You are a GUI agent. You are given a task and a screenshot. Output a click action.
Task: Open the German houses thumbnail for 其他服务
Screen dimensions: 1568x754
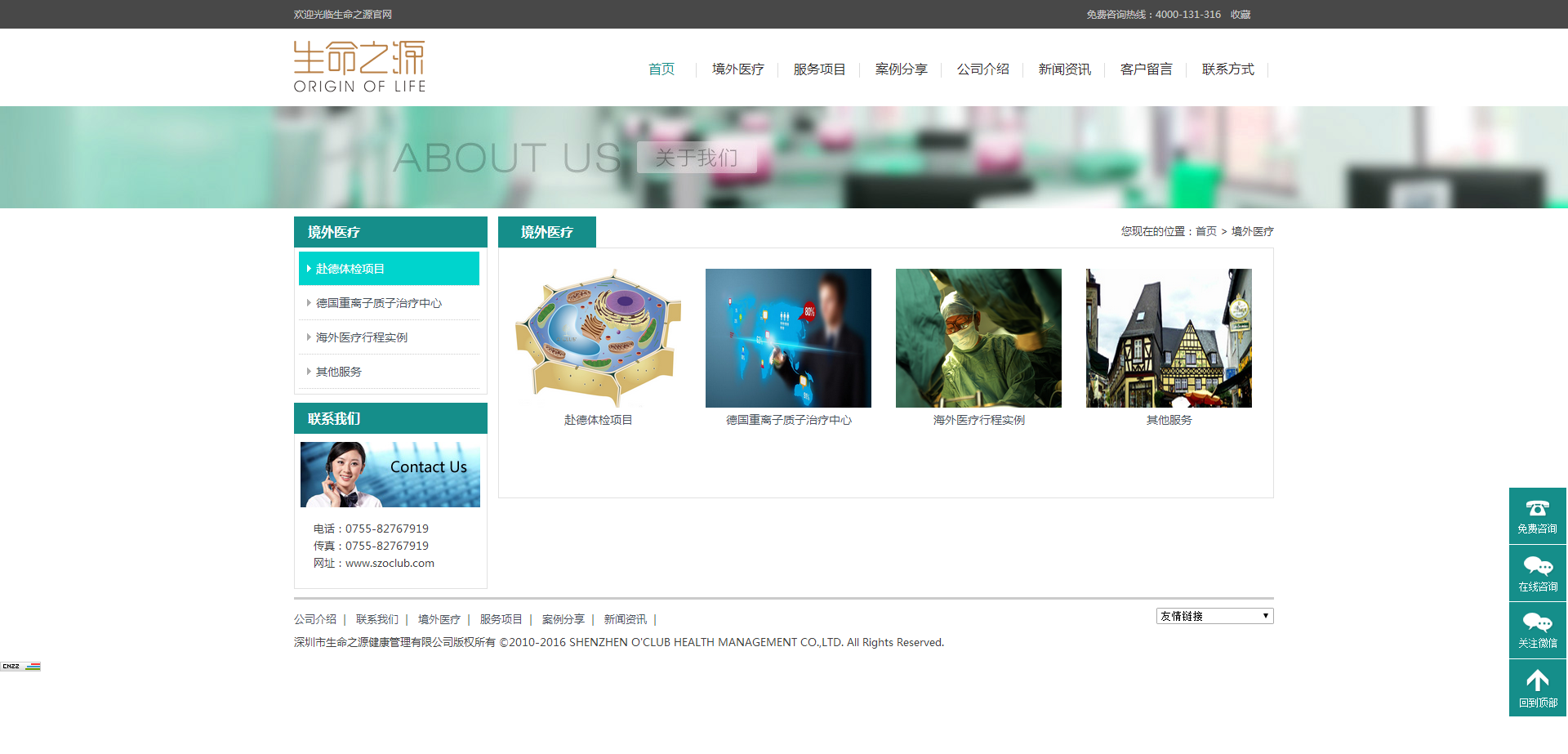click(1169, 338)
